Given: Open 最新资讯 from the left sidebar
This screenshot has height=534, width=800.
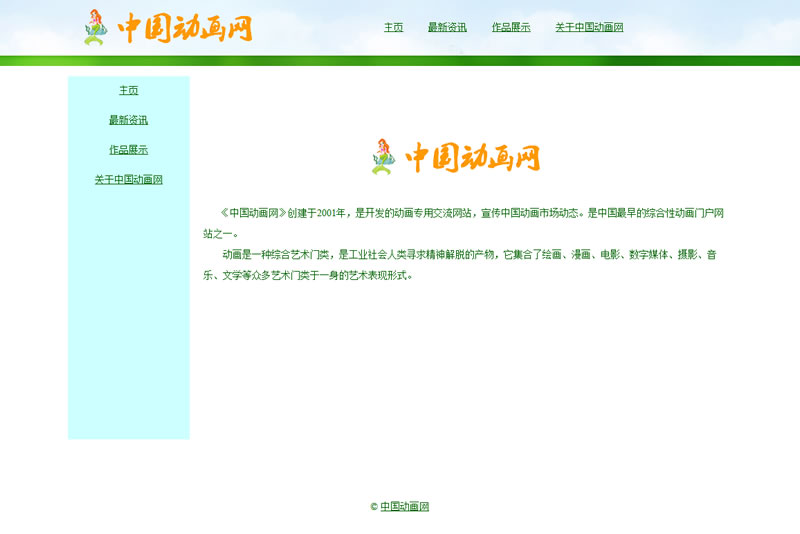Looking at the screenshot, I should click(128, 121).
